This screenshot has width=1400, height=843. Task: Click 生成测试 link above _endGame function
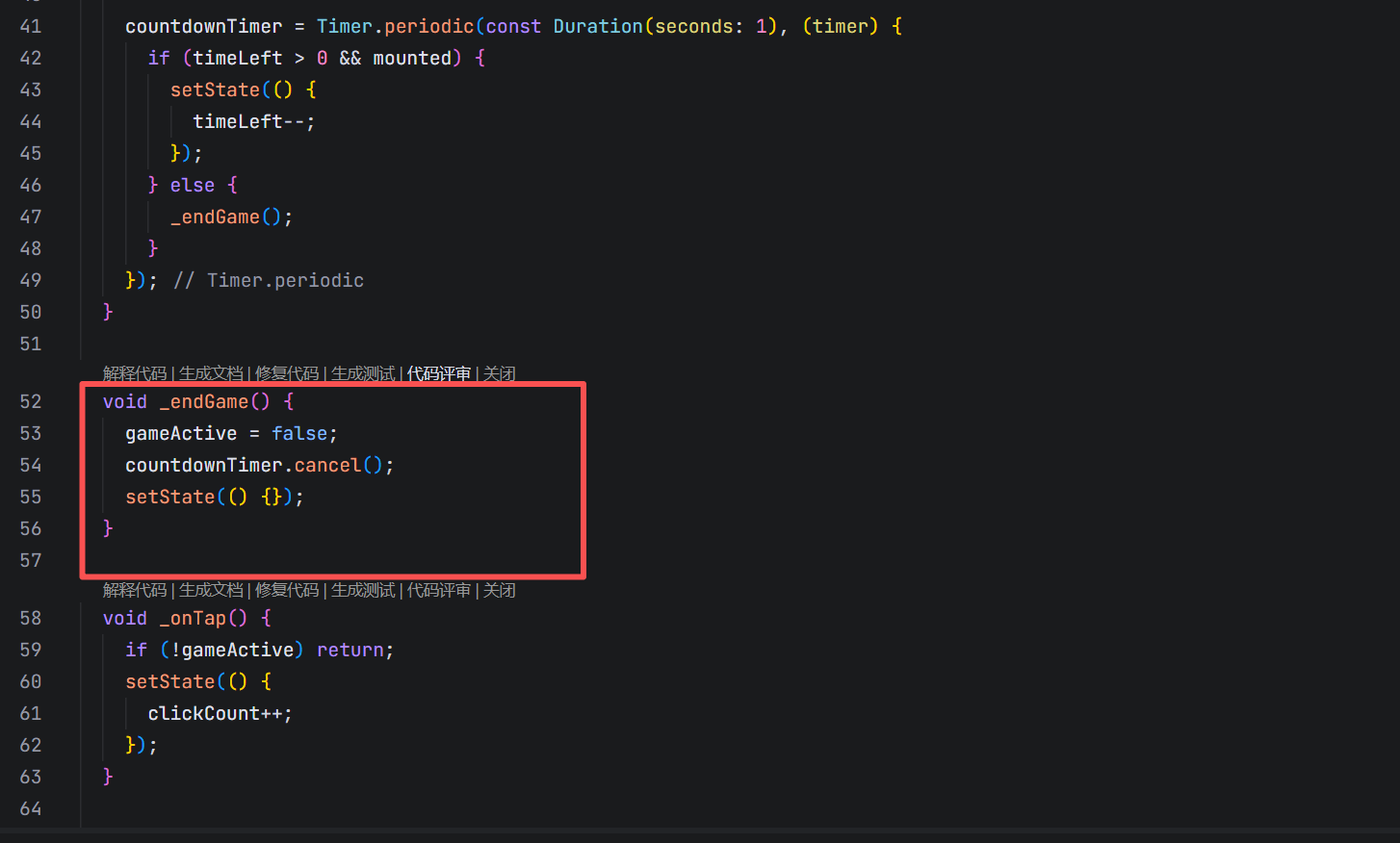pos(363,373)
